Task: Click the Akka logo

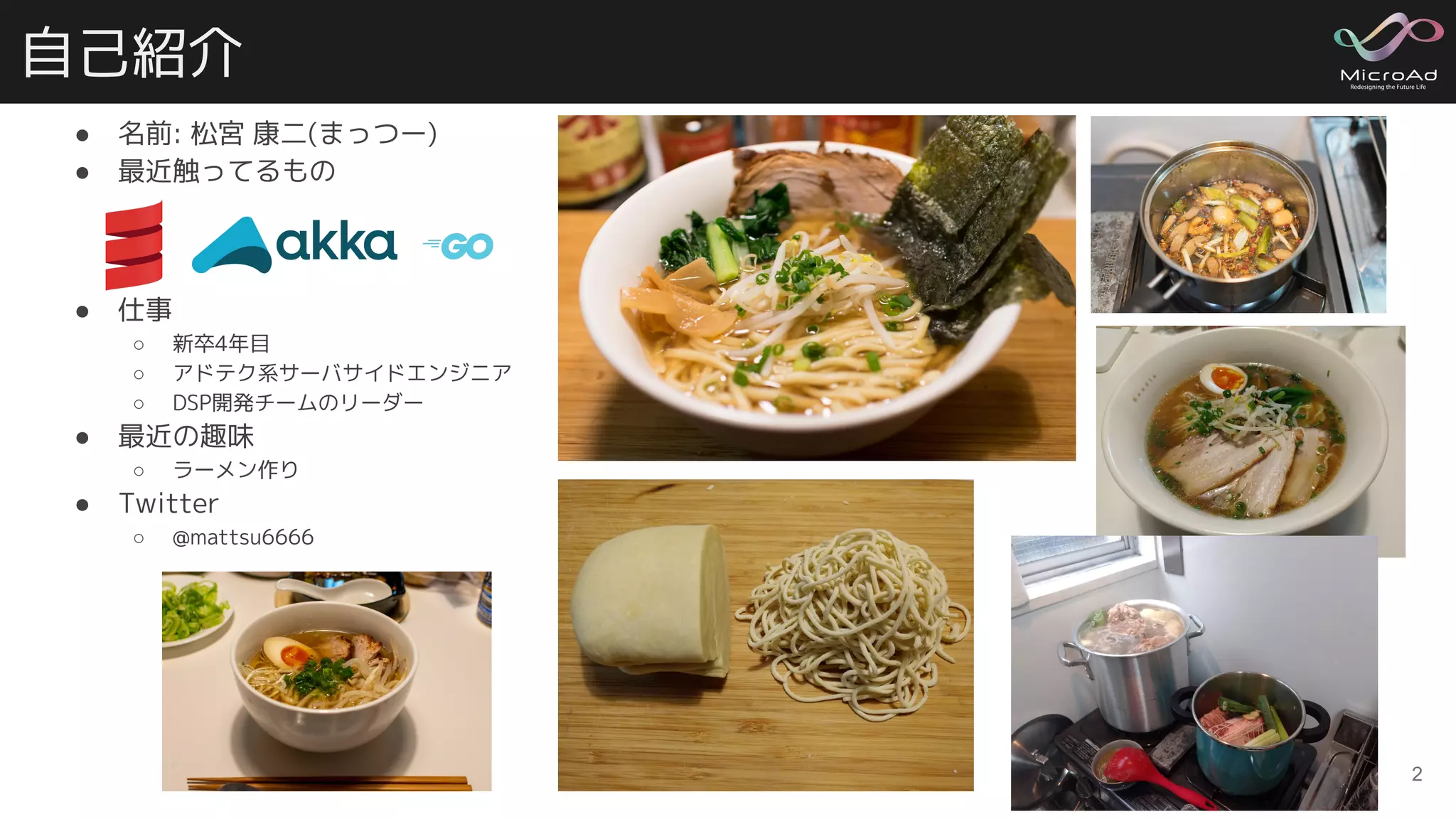Action: [x=294, y=245]
